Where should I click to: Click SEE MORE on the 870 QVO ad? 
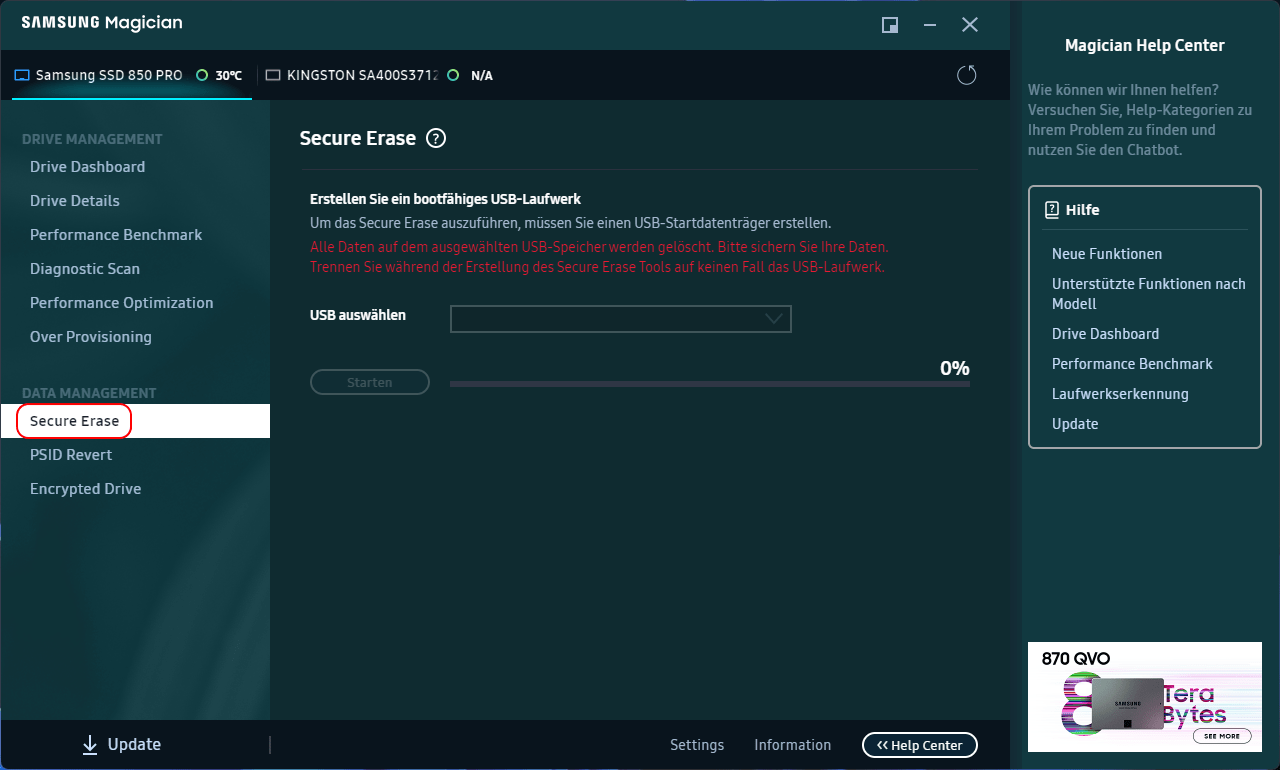tap(1222, 736)
